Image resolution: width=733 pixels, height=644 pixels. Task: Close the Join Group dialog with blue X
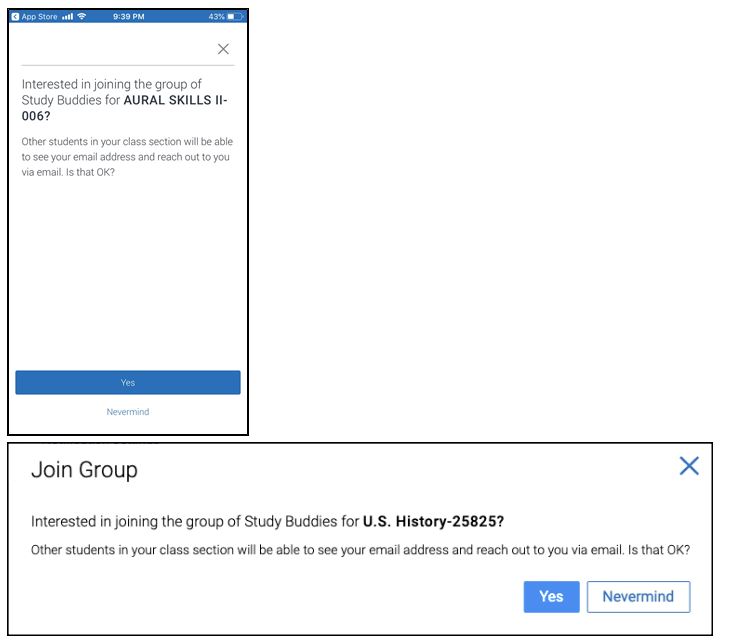coord(688,466)
